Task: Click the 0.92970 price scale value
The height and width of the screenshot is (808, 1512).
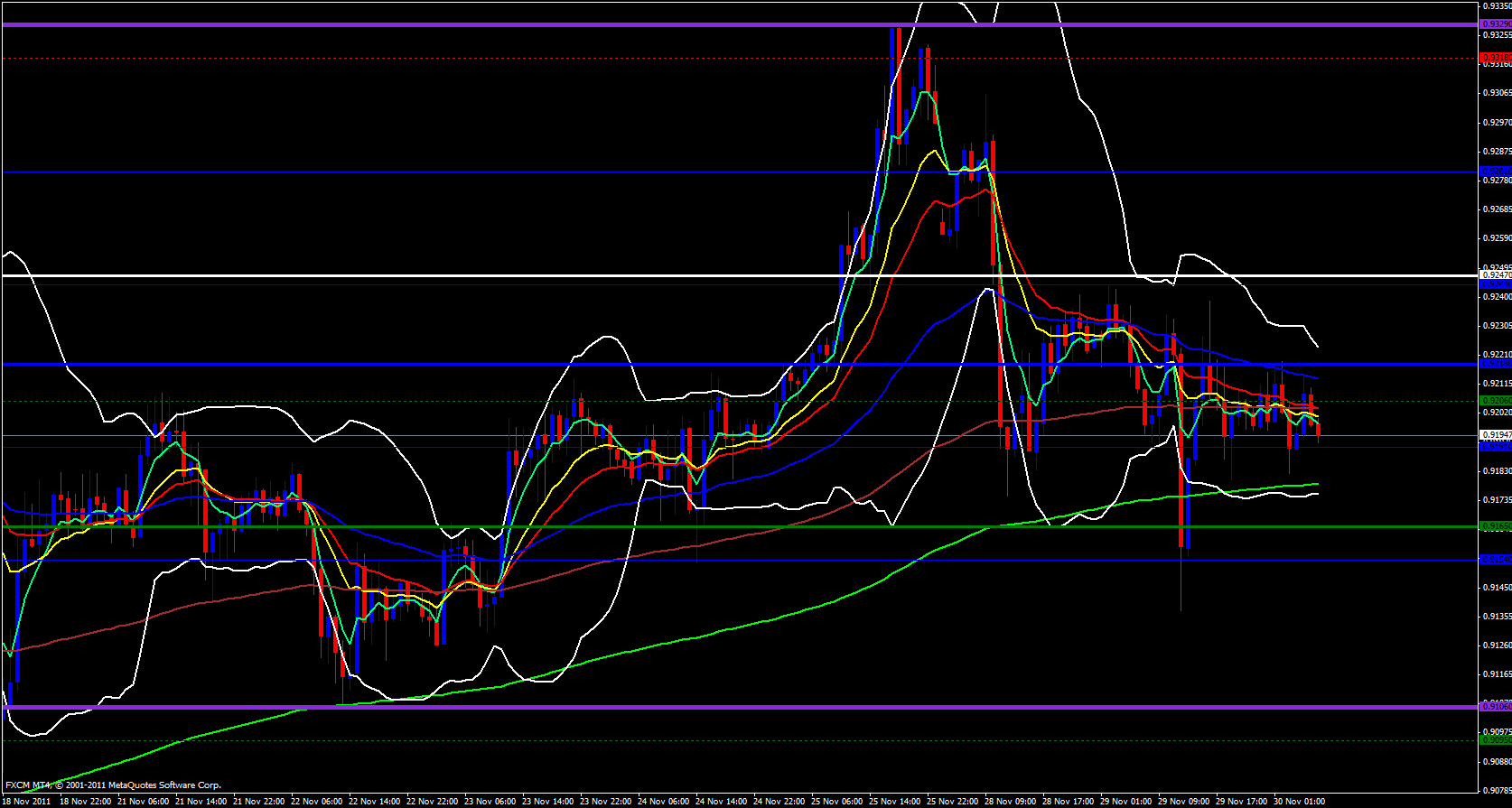Action: coord(1497,122)
